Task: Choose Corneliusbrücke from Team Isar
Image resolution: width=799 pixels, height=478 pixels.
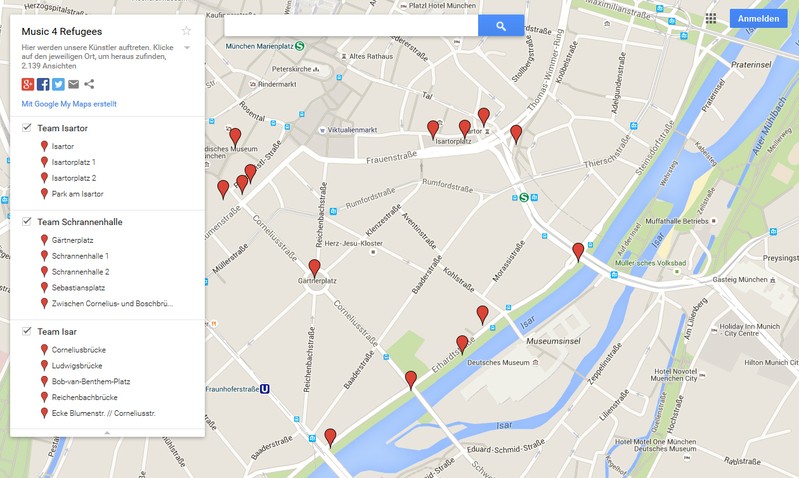Action: (x=78, y=350)
